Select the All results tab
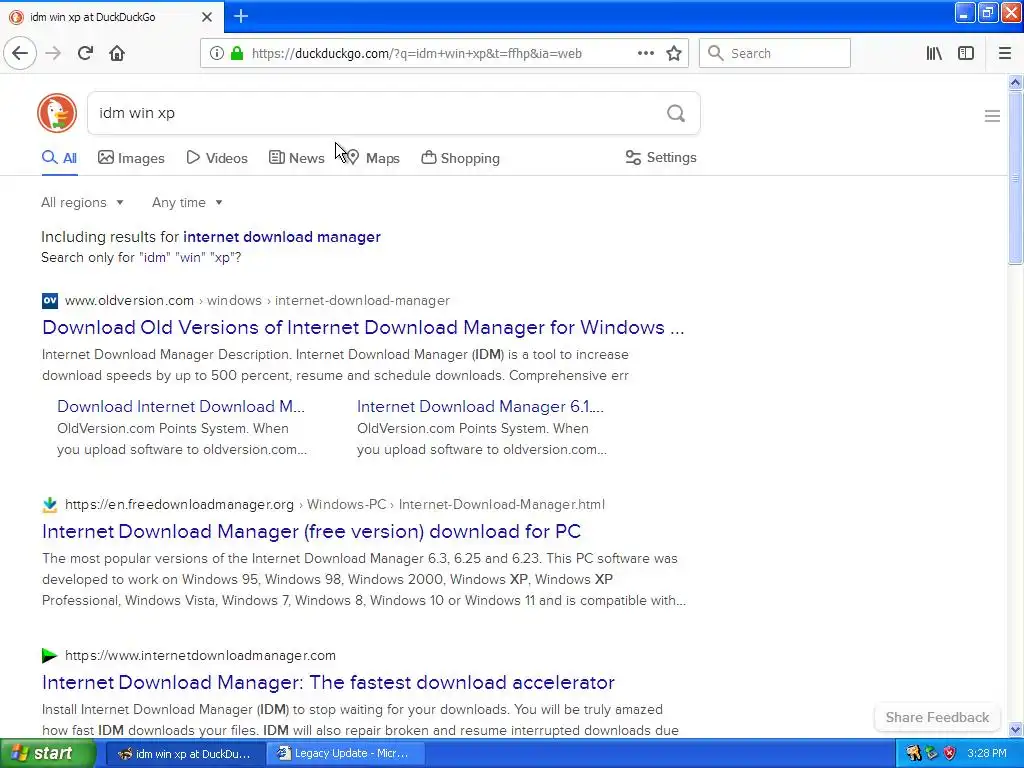The width and height of the screenshot is (1024, 768). pos(59,158)
